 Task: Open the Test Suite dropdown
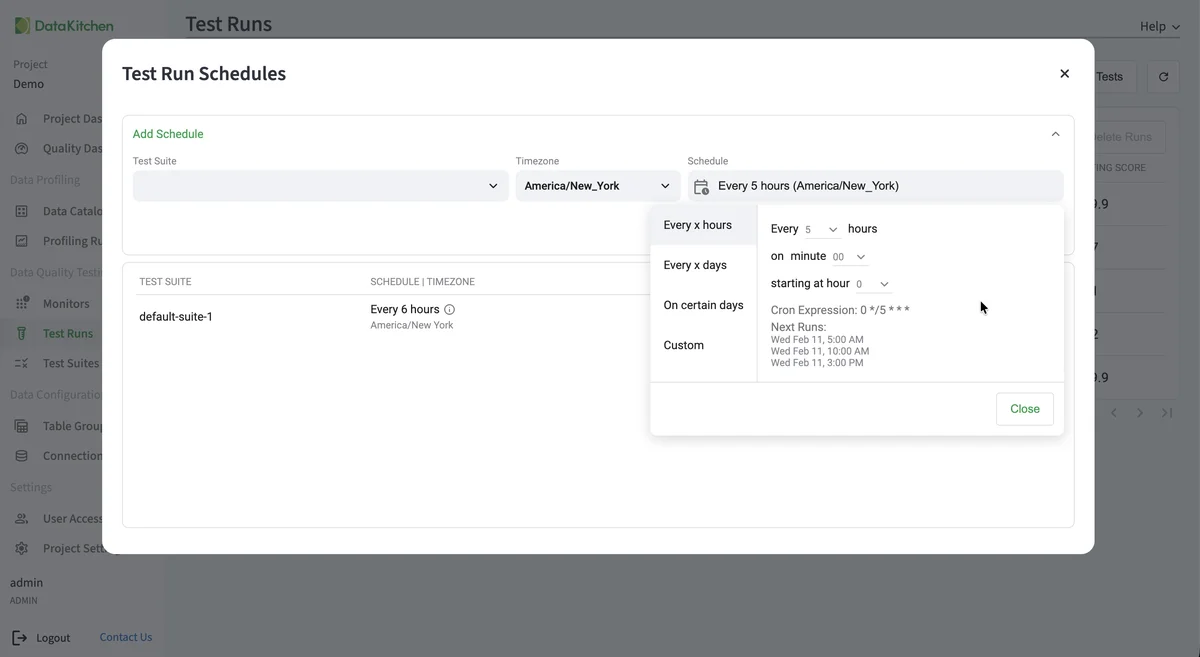(493, 185)
